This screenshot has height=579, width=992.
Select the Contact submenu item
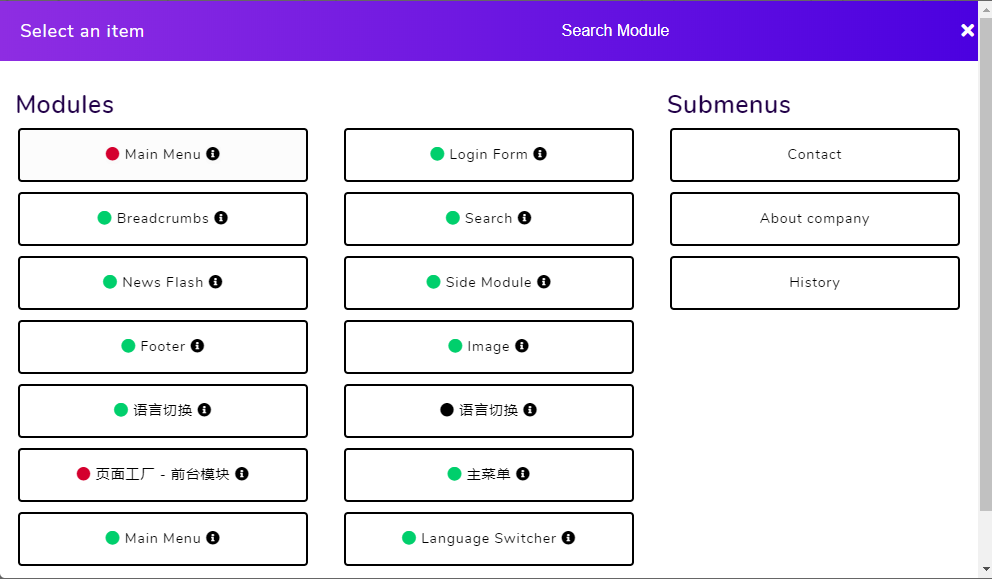pyautogui.click(x=814, y=155)
